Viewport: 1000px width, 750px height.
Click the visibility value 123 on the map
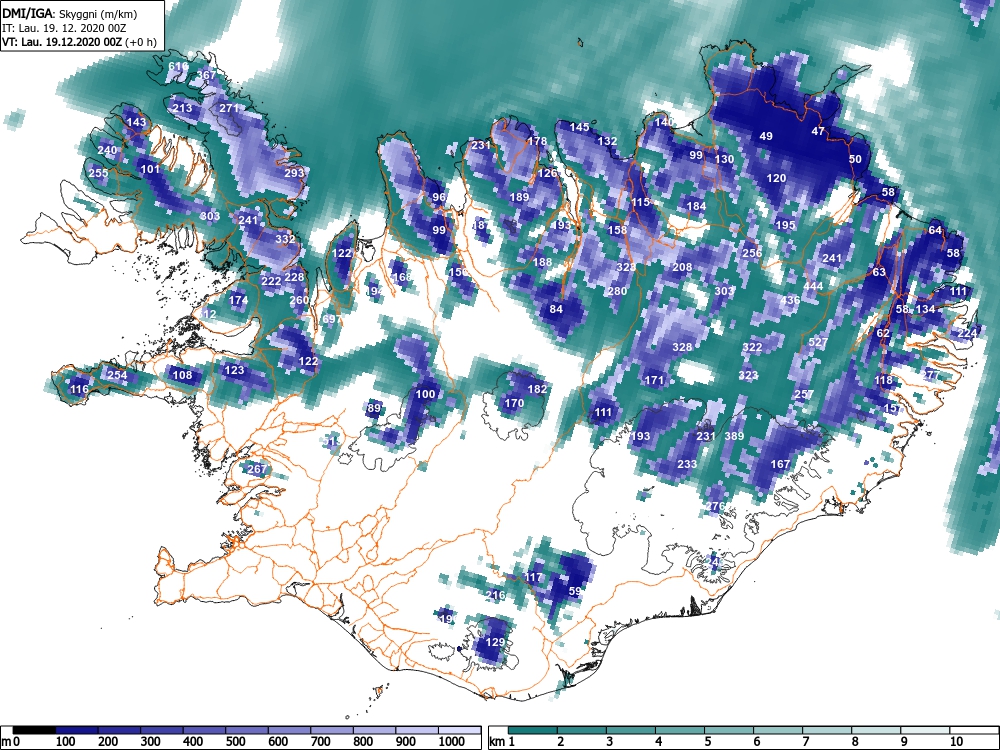tap(234, 370)
